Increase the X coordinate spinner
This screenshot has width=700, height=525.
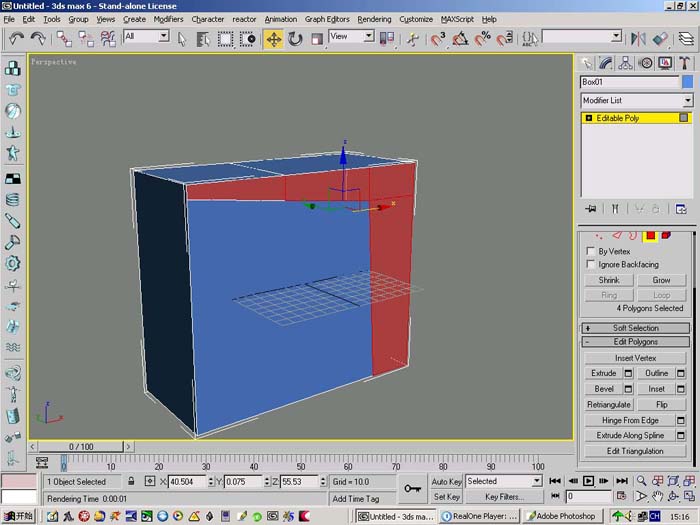pyautogui.click(x=210, y=479)
